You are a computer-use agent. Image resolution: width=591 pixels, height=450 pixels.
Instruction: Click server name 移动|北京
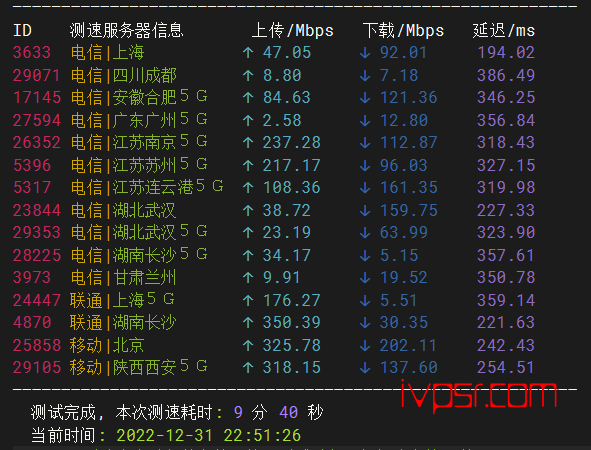pyautogui.click(x=107, y=345)
